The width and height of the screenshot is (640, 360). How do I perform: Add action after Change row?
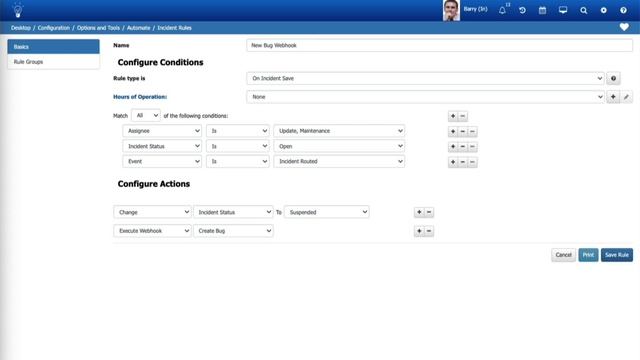tap(419, 212)
